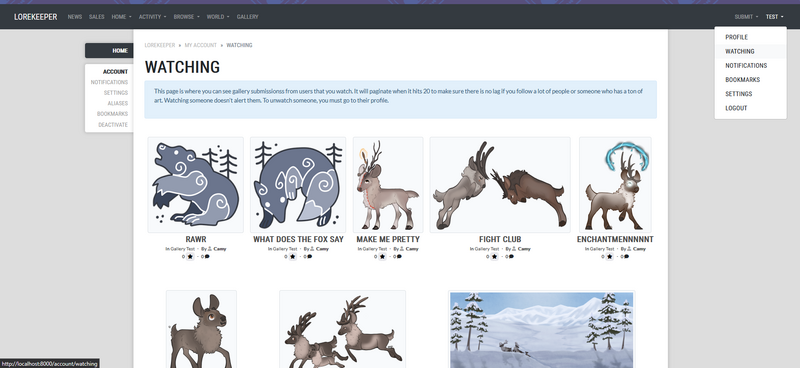This screenshot has width=800, height=368.
Task: Click the Fight Club title link
Action: pyautogui.click(x=500, y=239)
